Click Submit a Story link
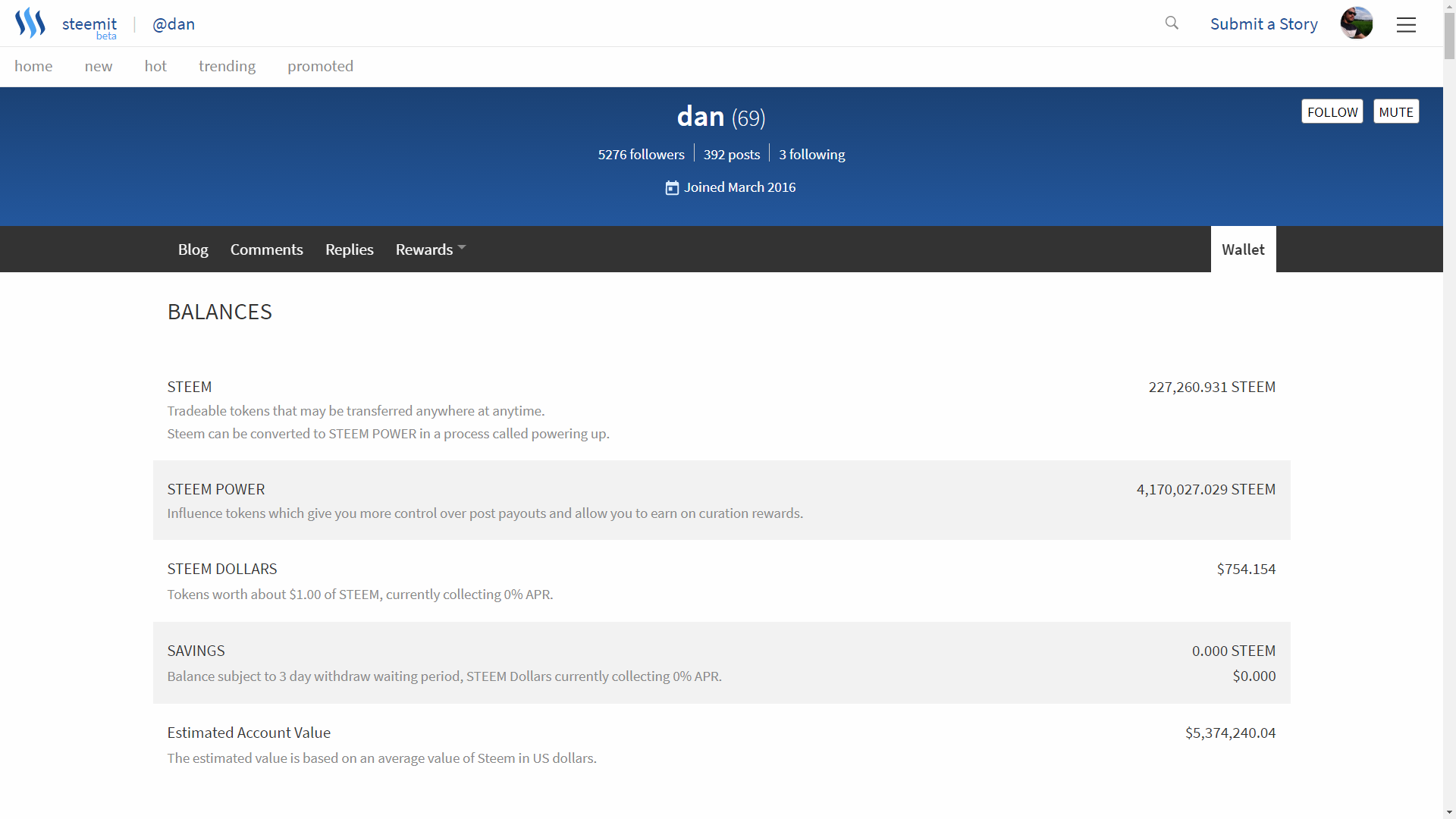The height and width of the screenshot is (819, 1456). (x=1263, y=24)
